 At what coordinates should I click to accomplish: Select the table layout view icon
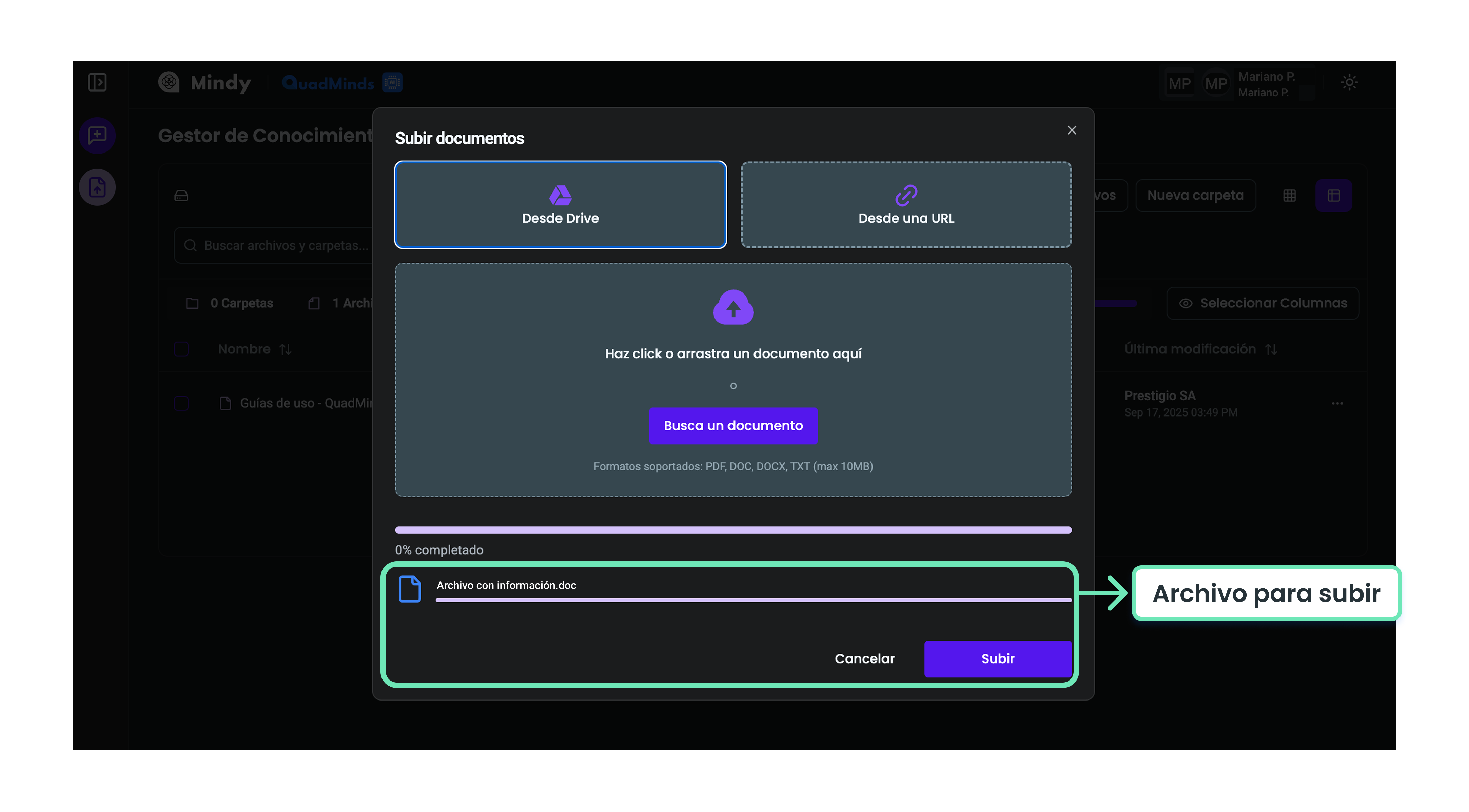1333,196
